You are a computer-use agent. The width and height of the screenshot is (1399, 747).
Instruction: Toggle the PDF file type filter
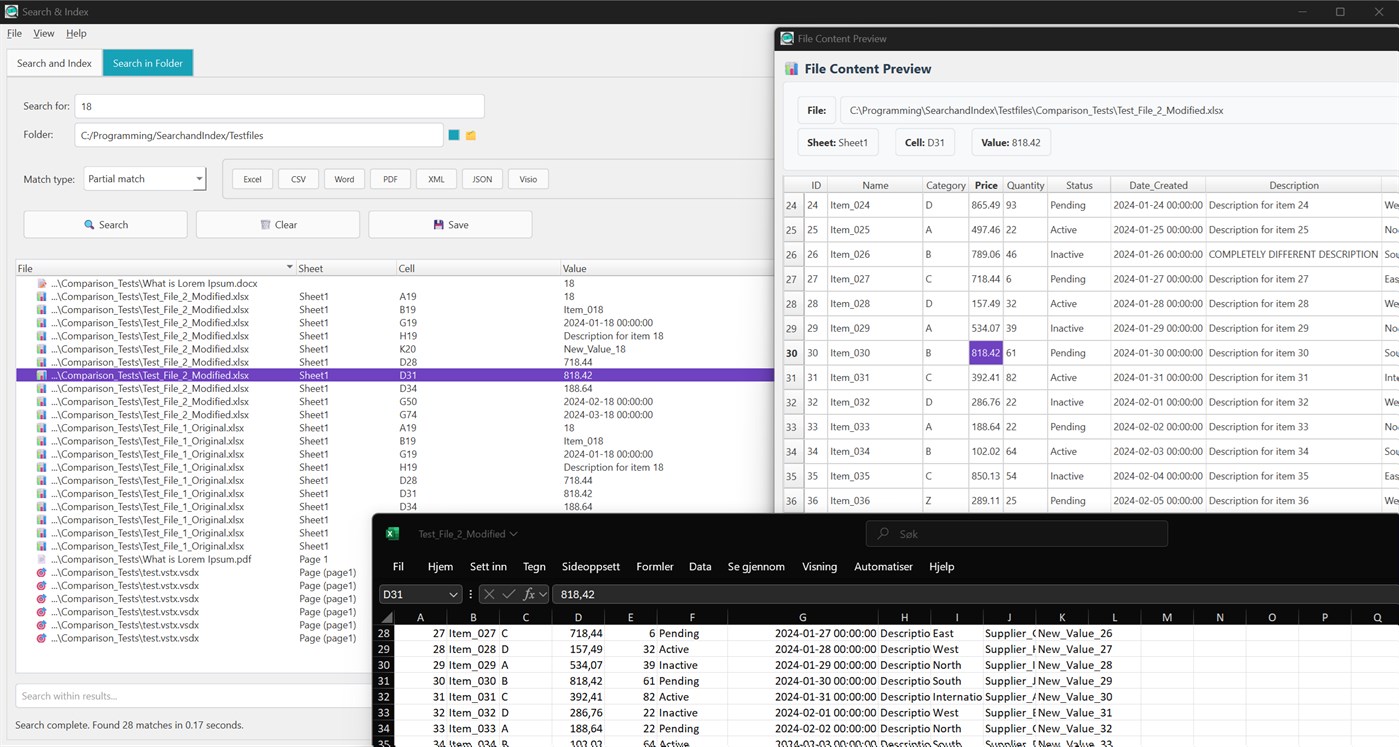pyautogui.click(x=389, y=178)
